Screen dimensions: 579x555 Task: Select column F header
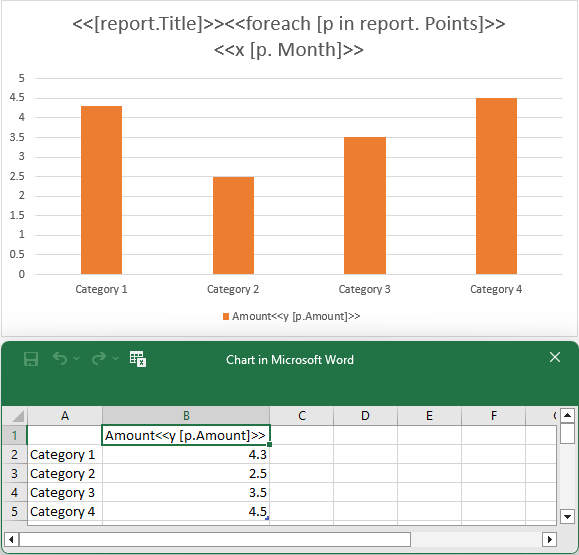[493, 416]
